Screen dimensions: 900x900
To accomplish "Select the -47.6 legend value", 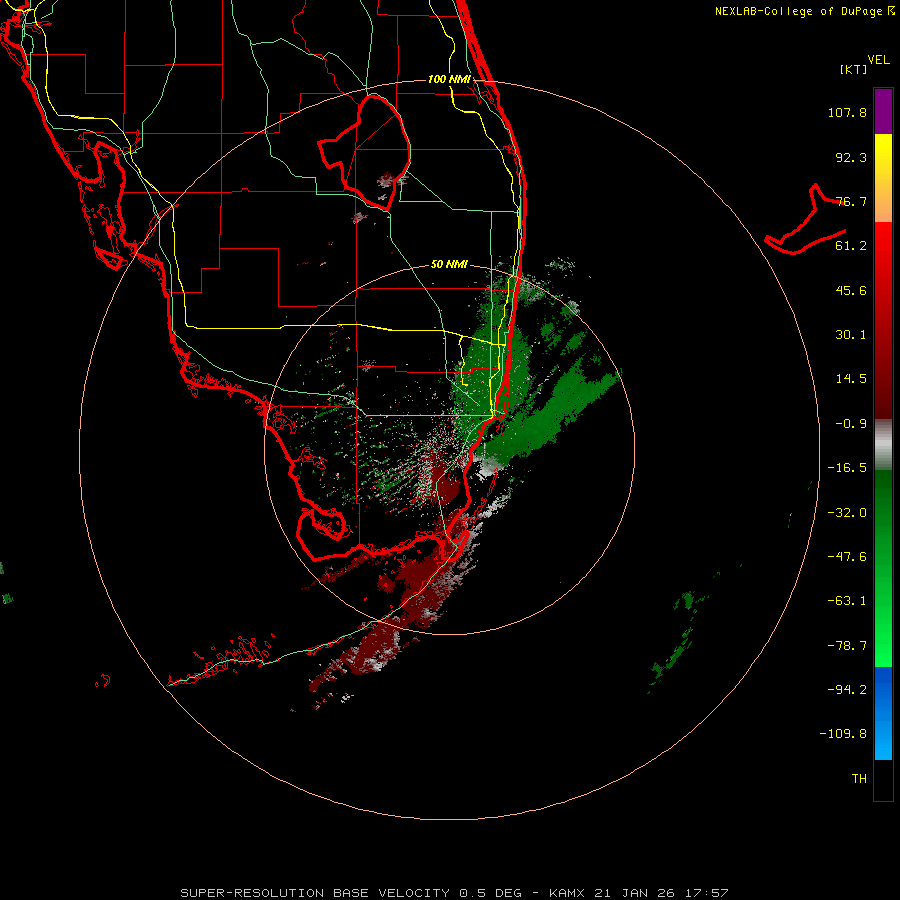I will [847, 557].
